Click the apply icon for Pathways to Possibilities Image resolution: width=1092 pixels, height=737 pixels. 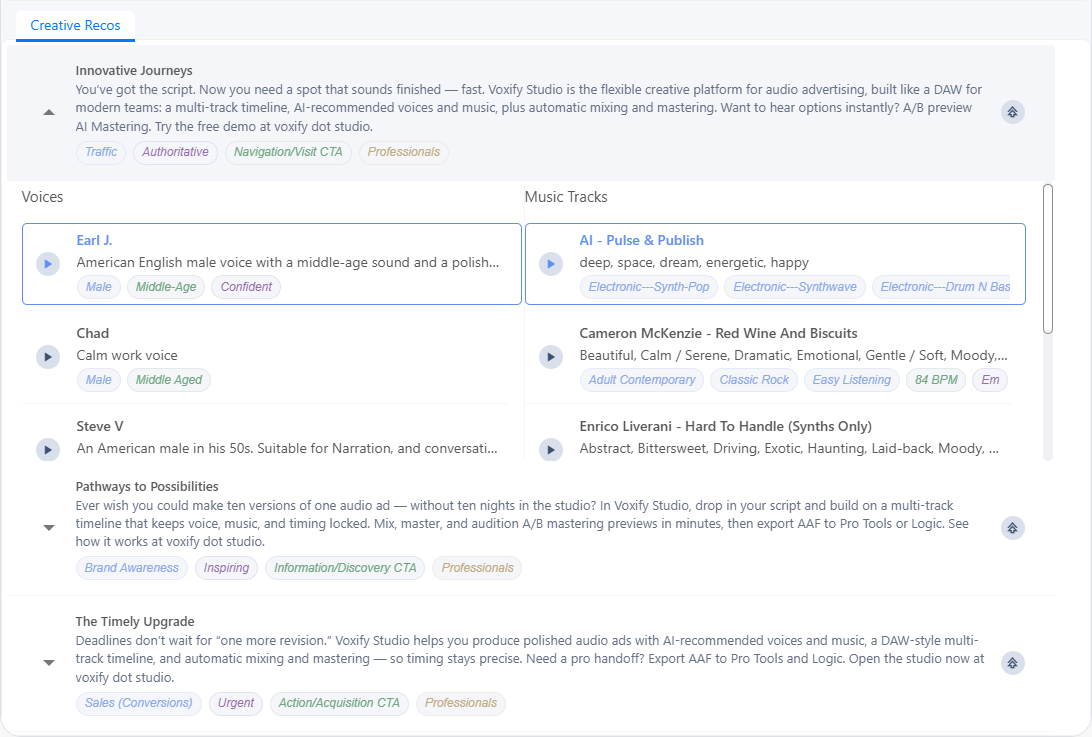[1013, 528]
